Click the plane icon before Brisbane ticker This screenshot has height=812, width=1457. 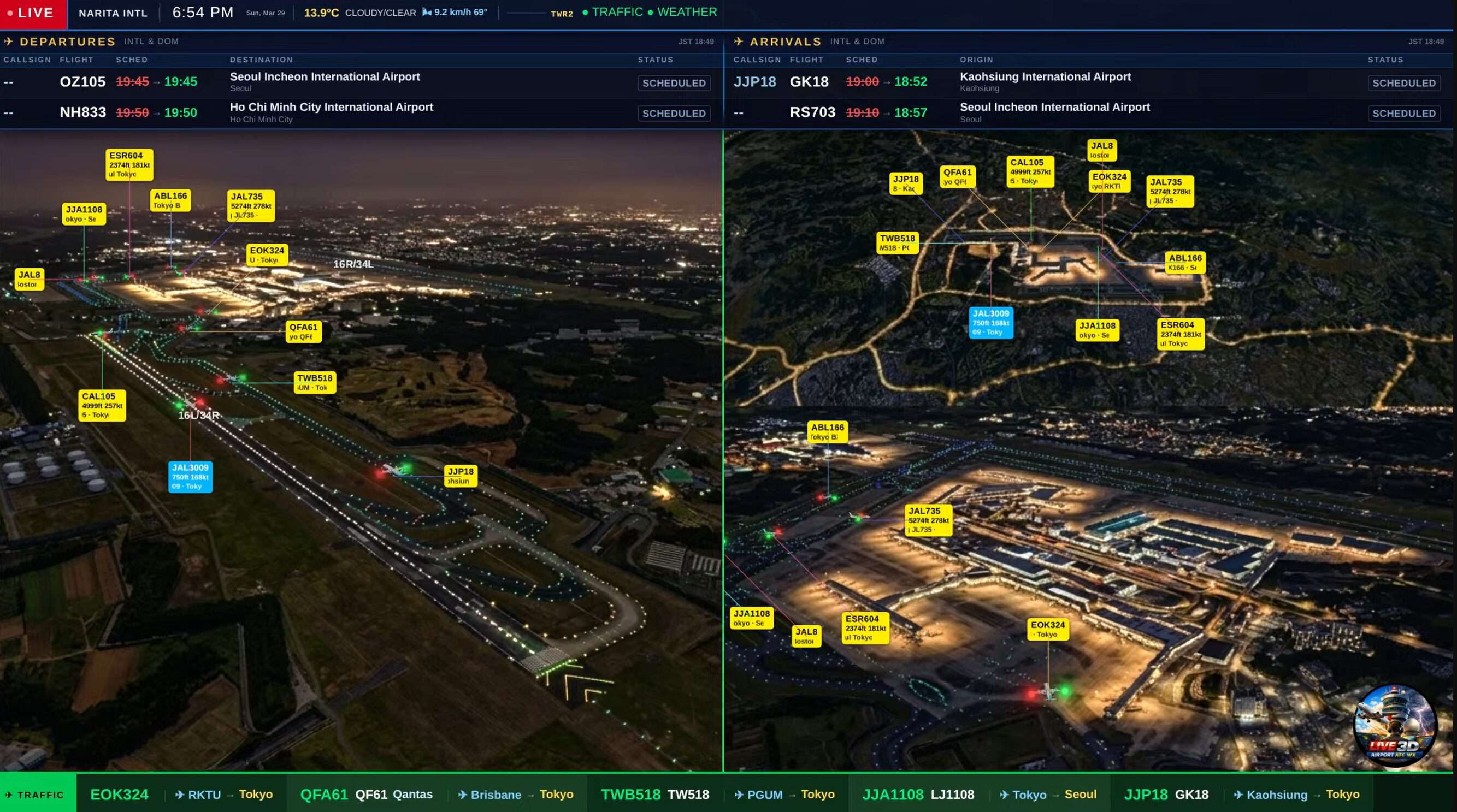click(x=463, y=795)
